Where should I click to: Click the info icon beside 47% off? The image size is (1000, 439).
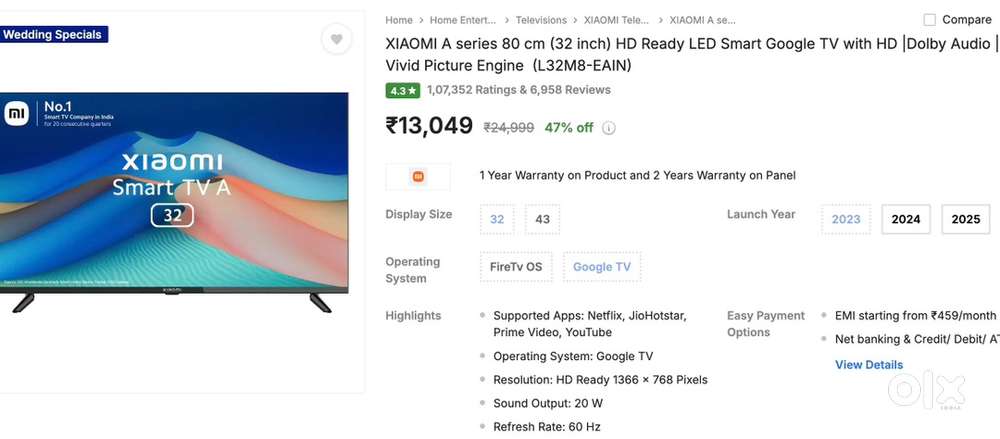click(x=609, y=128)
